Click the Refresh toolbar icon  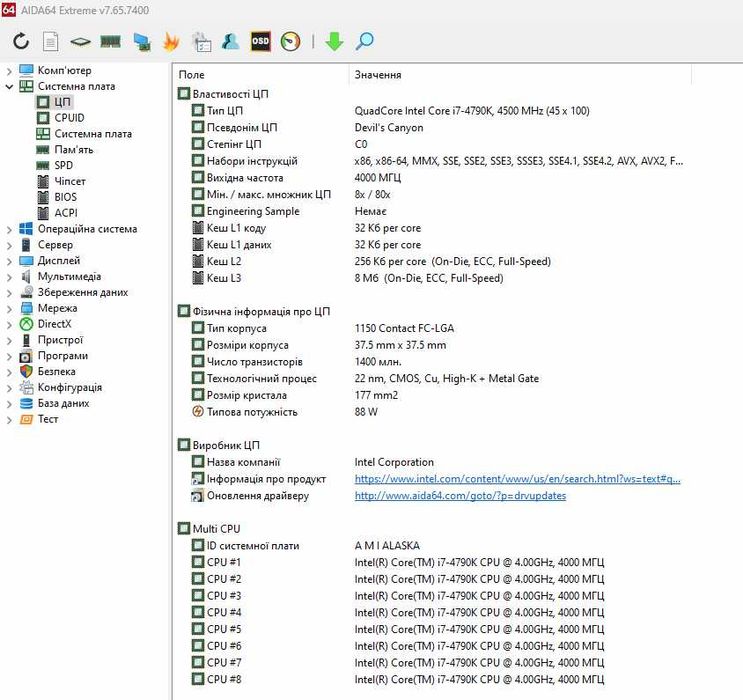click(21, 41)
